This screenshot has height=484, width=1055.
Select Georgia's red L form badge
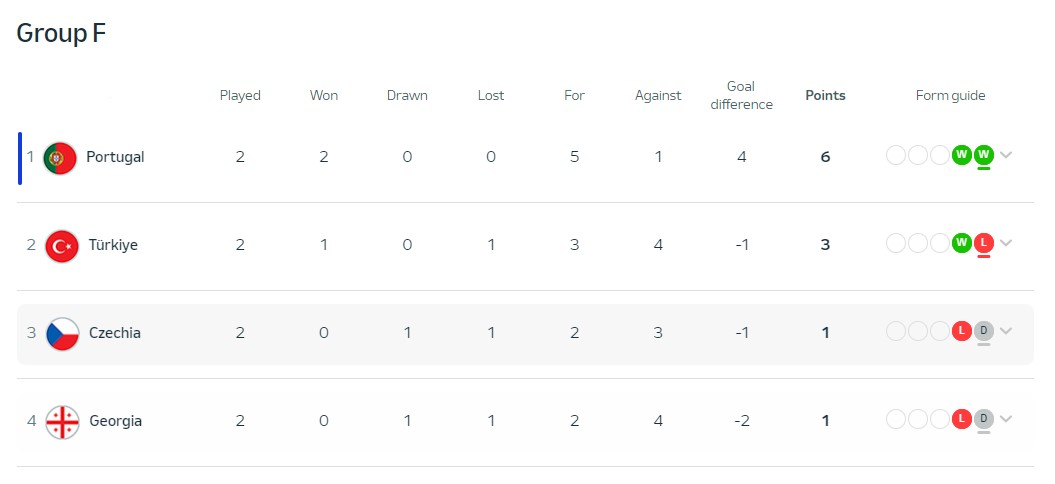[961, 419]
